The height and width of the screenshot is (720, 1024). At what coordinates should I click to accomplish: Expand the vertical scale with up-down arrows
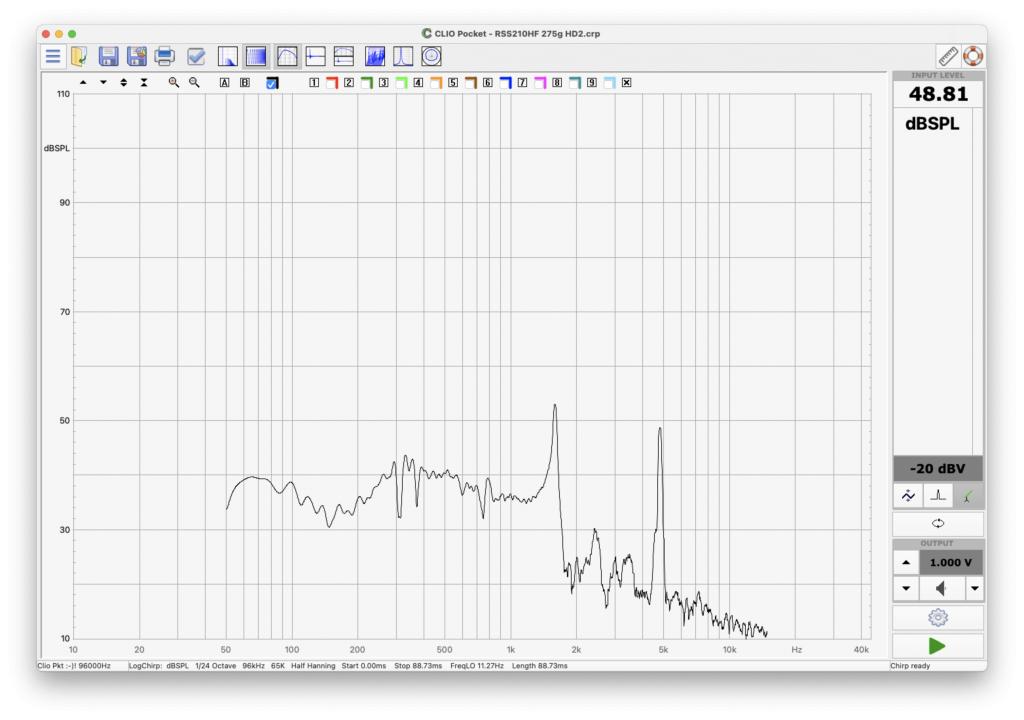click(123, 83)
